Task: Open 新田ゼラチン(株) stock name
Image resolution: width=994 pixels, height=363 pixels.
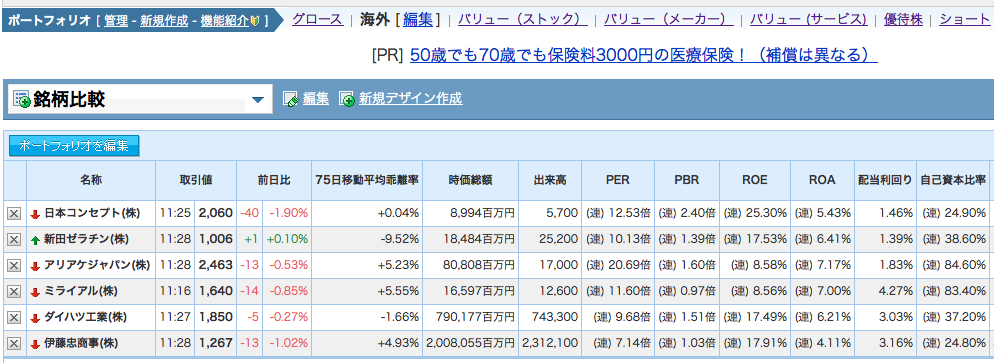Action: pyautogui.click(x=87, y=239)
